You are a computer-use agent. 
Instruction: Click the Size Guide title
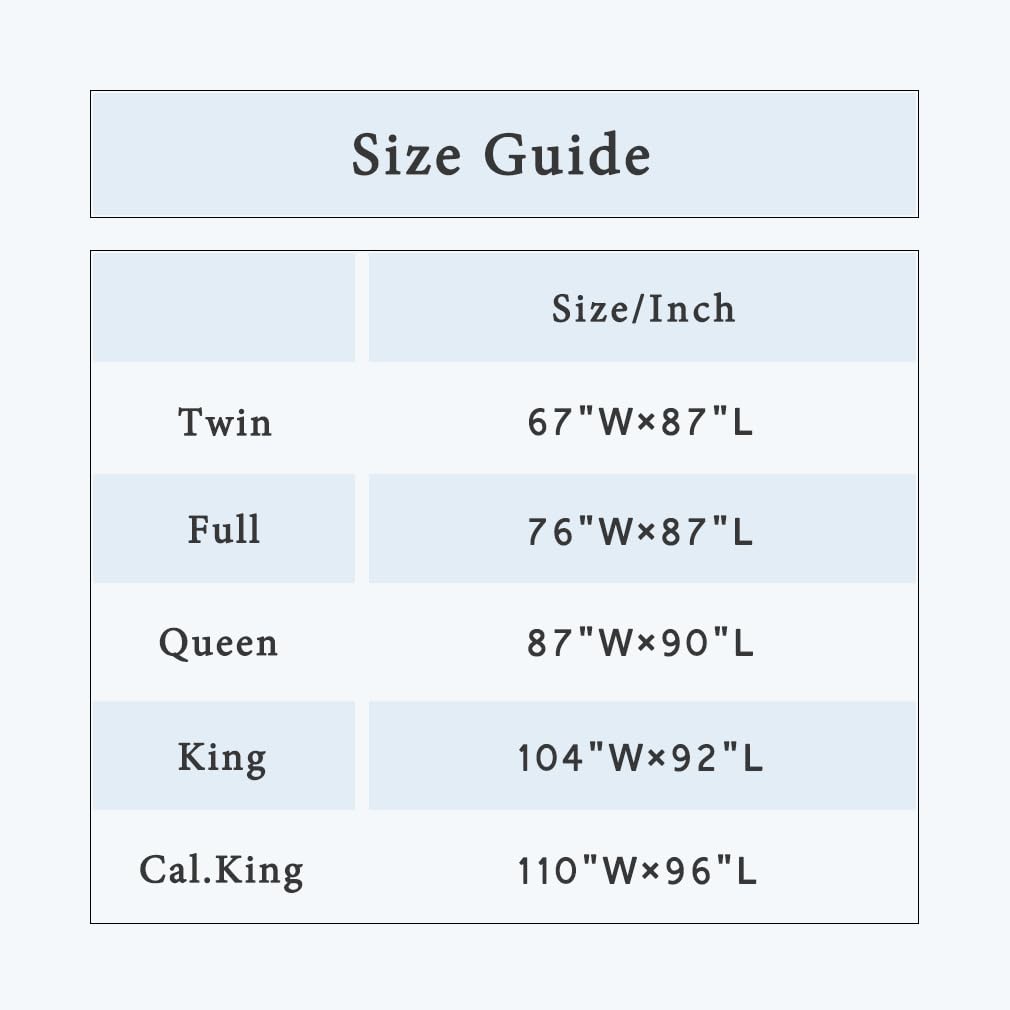pyautogui.click(x=501, y=154)
